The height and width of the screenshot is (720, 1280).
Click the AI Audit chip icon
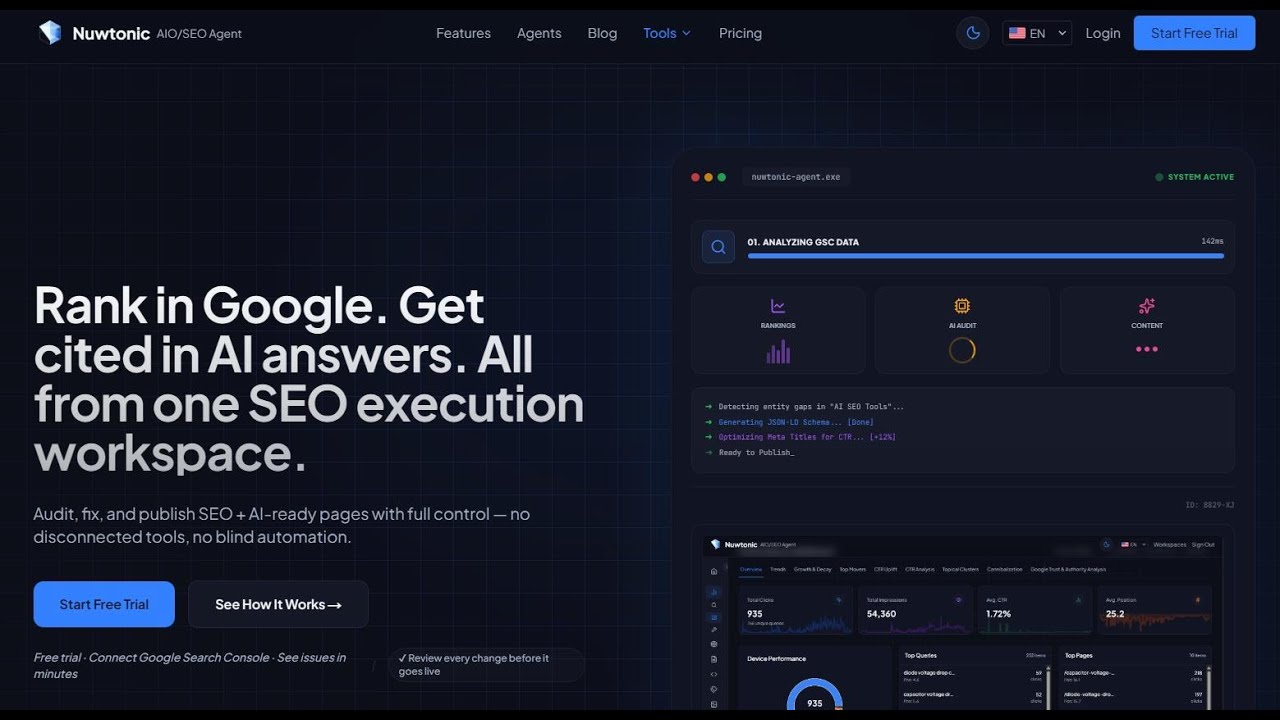pyautogui.click(x=962, y=306)
